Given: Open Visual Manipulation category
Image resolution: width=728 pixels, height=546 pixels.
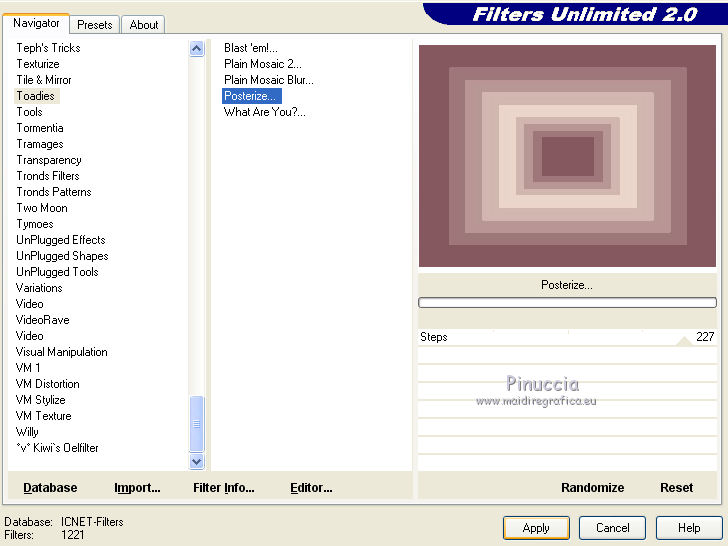Looking at the screenshot, I should (62, 352).
